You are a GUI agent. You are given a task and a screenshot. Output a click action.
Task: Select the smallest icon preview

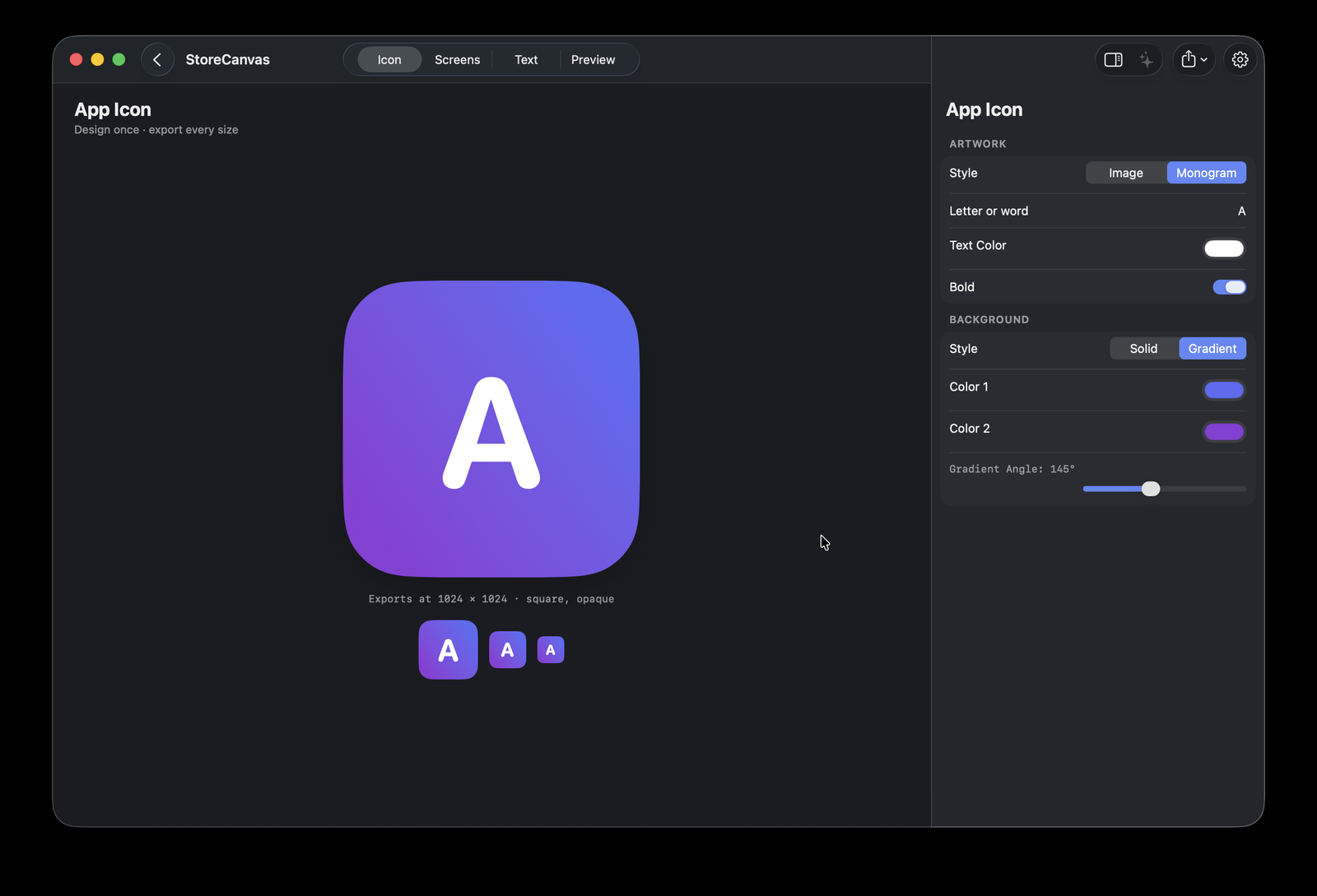coord(551,650)
